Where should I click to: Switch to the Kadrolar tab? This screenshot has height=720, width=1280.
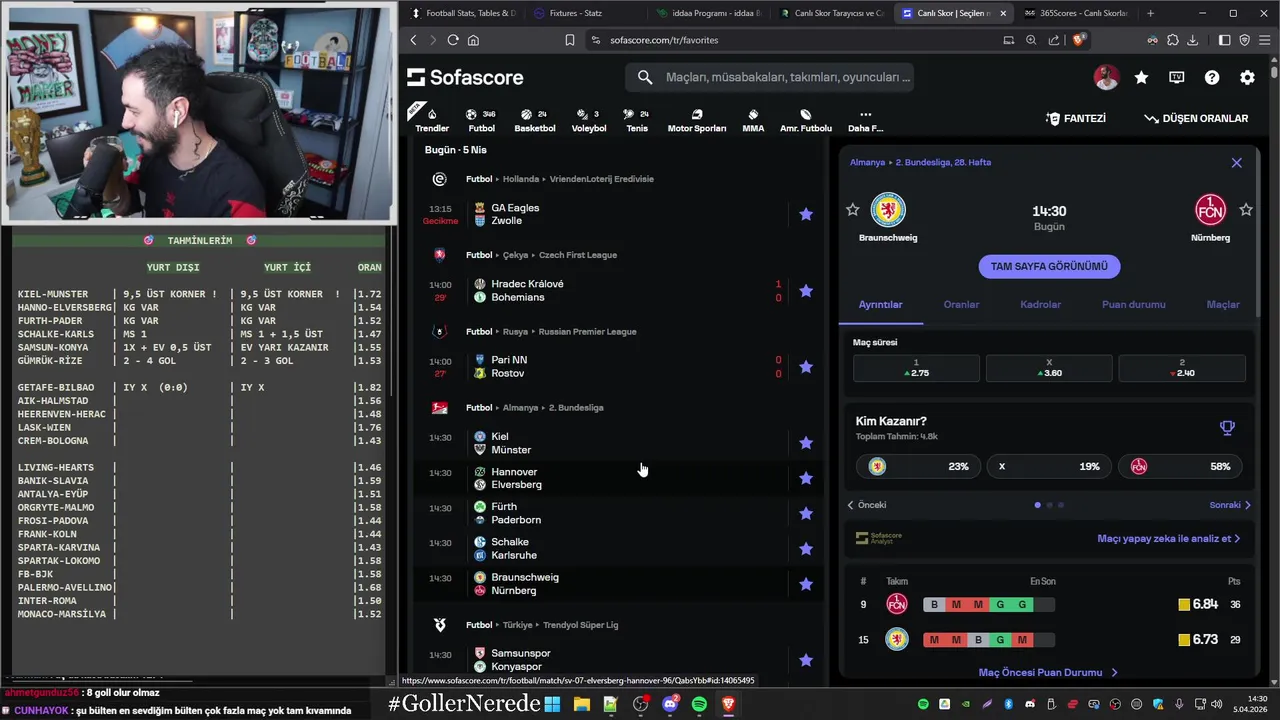click(x=1040, y=304)
